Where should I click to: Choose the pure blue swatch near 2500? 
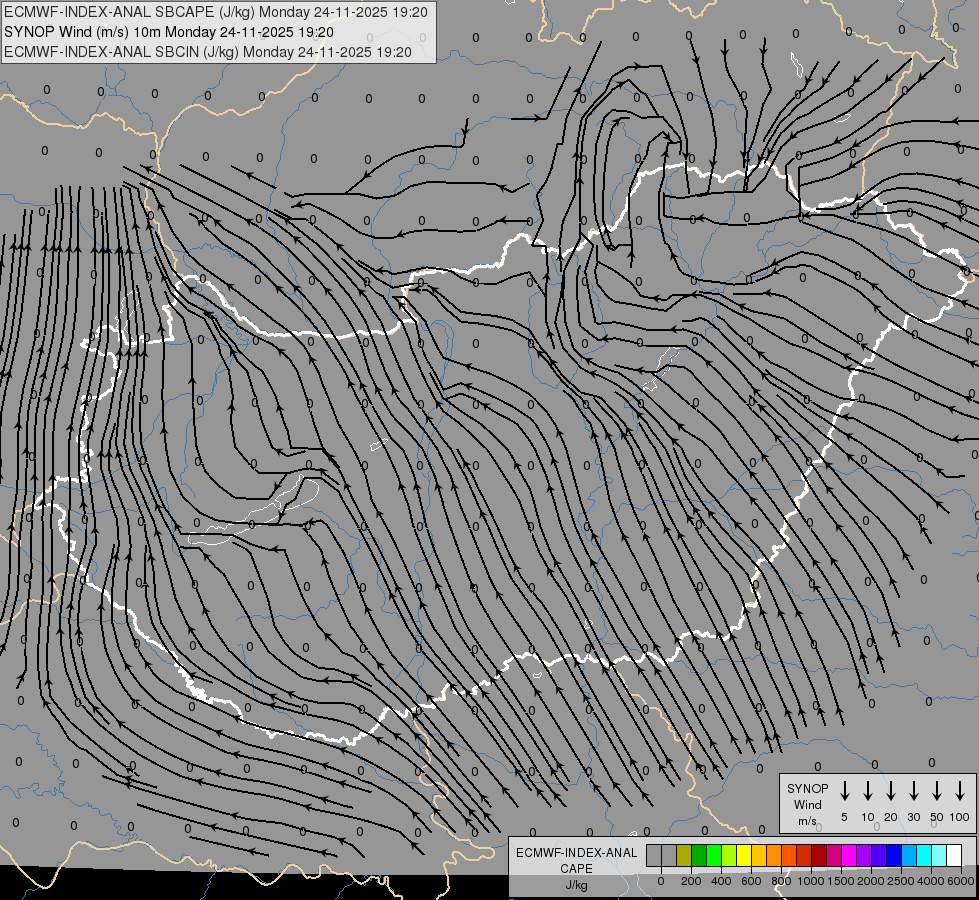(893, 855)
